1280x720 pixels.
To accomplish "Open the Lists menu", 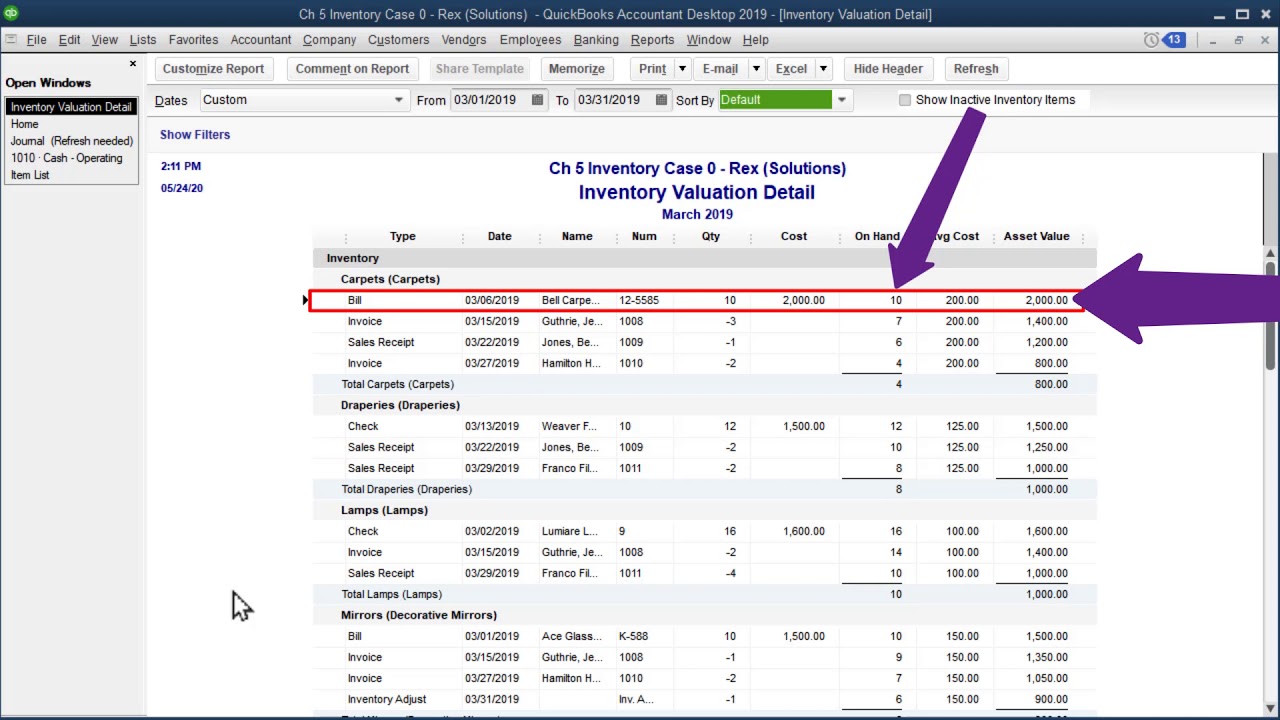I will coord(143,40).
